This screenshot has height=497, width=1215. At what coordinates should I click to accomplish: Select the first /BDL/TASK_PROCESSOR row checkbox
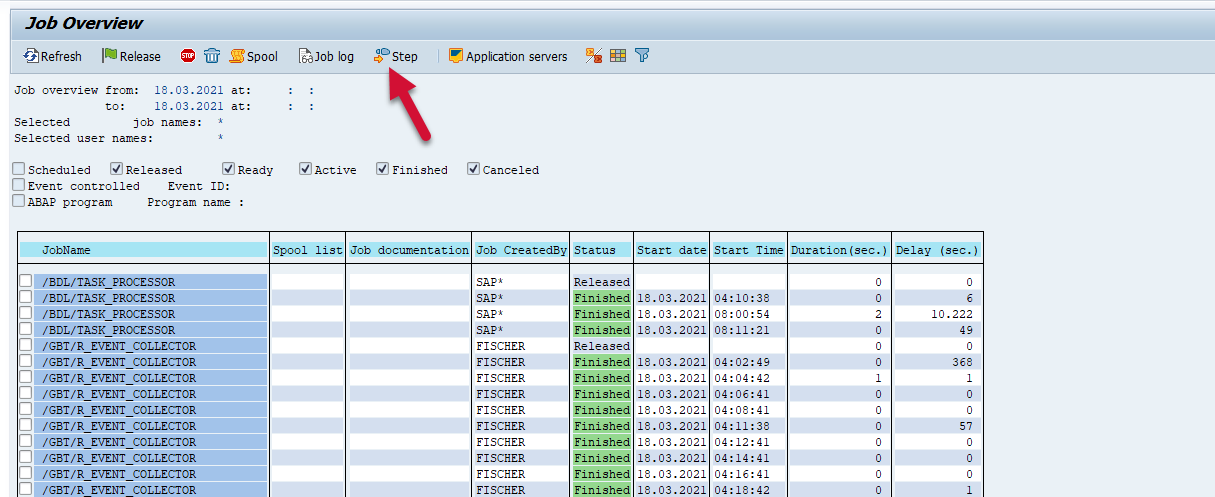[26, 282]
